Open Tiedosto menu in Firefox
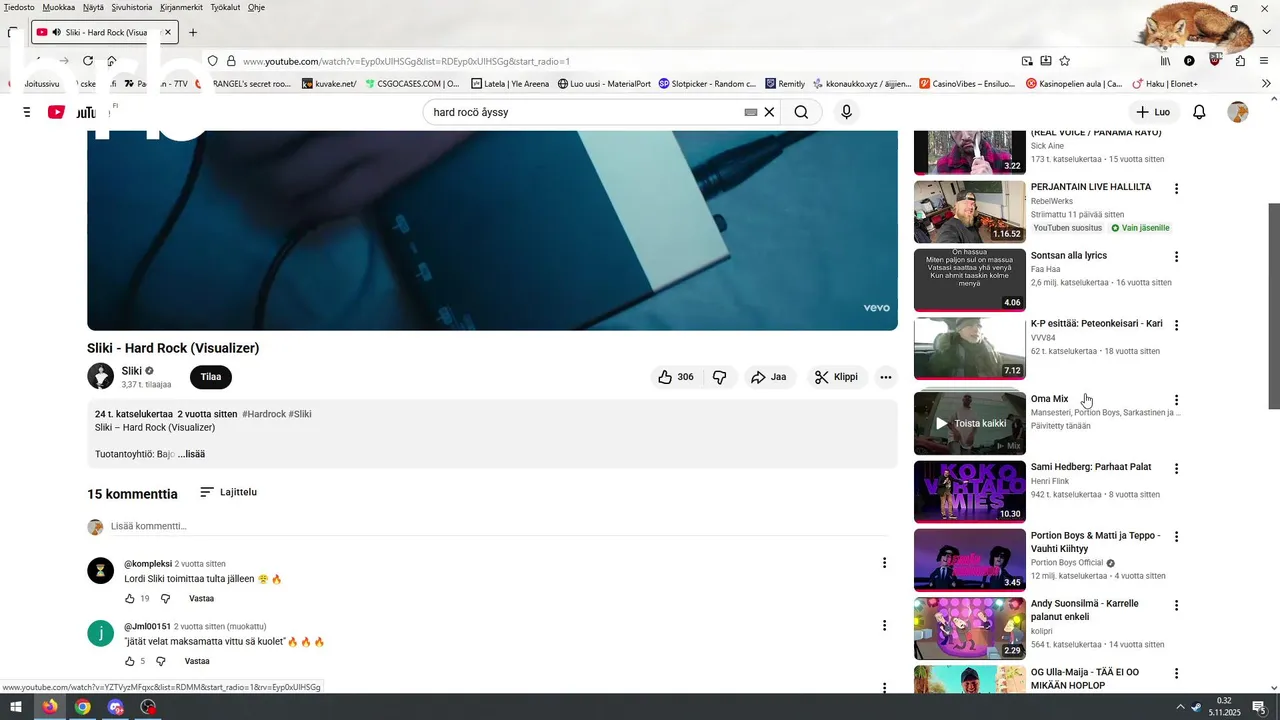 [19, 7]
